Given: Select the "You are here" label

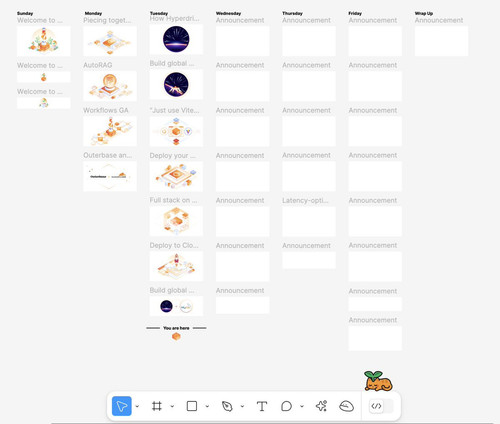Looking at the screenshot, I should (x=176, y=328).
